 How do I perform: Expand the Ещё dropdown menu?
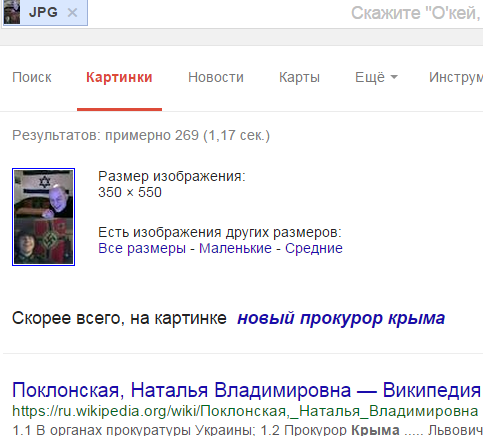[376, 77]
